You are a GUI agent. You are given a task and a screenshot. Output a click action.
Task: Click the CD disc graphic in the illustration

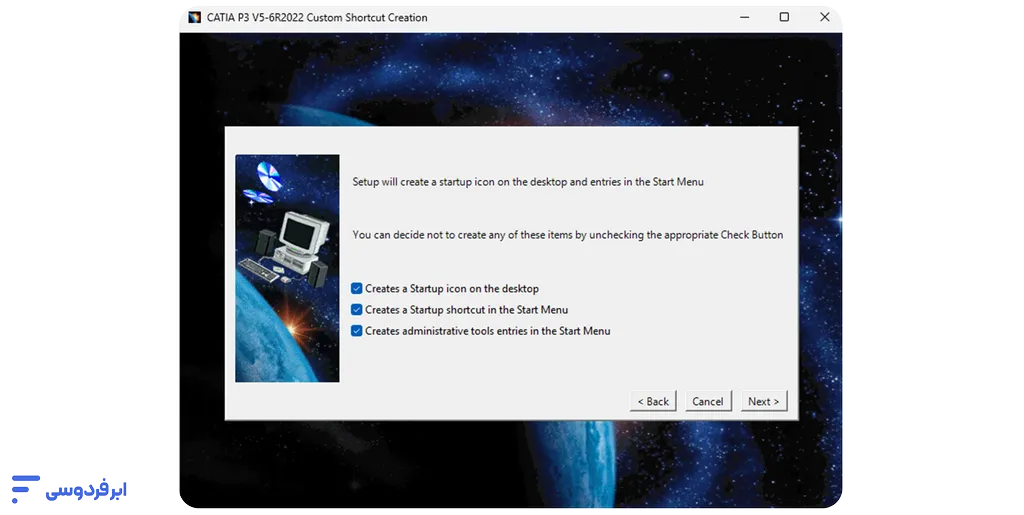click(268, 177)
